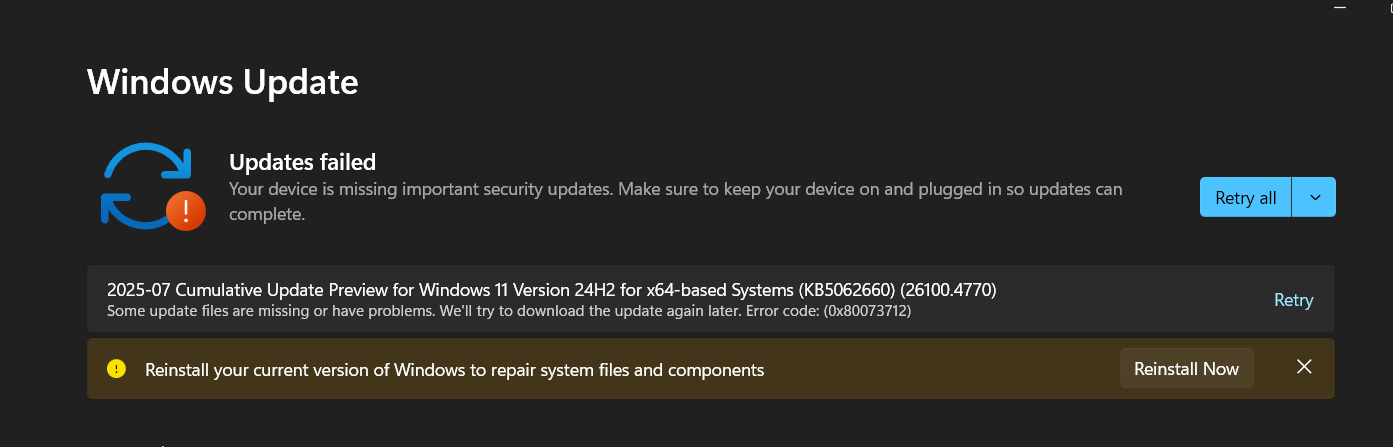This screenshot has width=1393, height=447.
Task: Click the yellow warning icon in the reinstall banner
Action: pyautogui.click(x=117, y=369)
